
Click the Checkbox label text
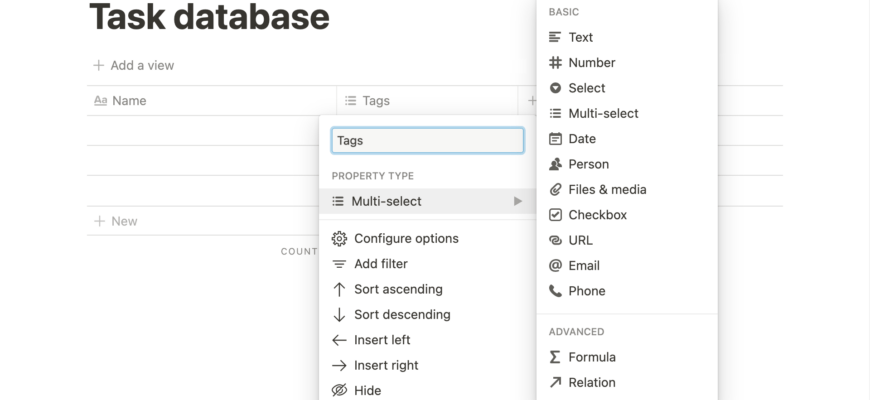click(598, 215)
